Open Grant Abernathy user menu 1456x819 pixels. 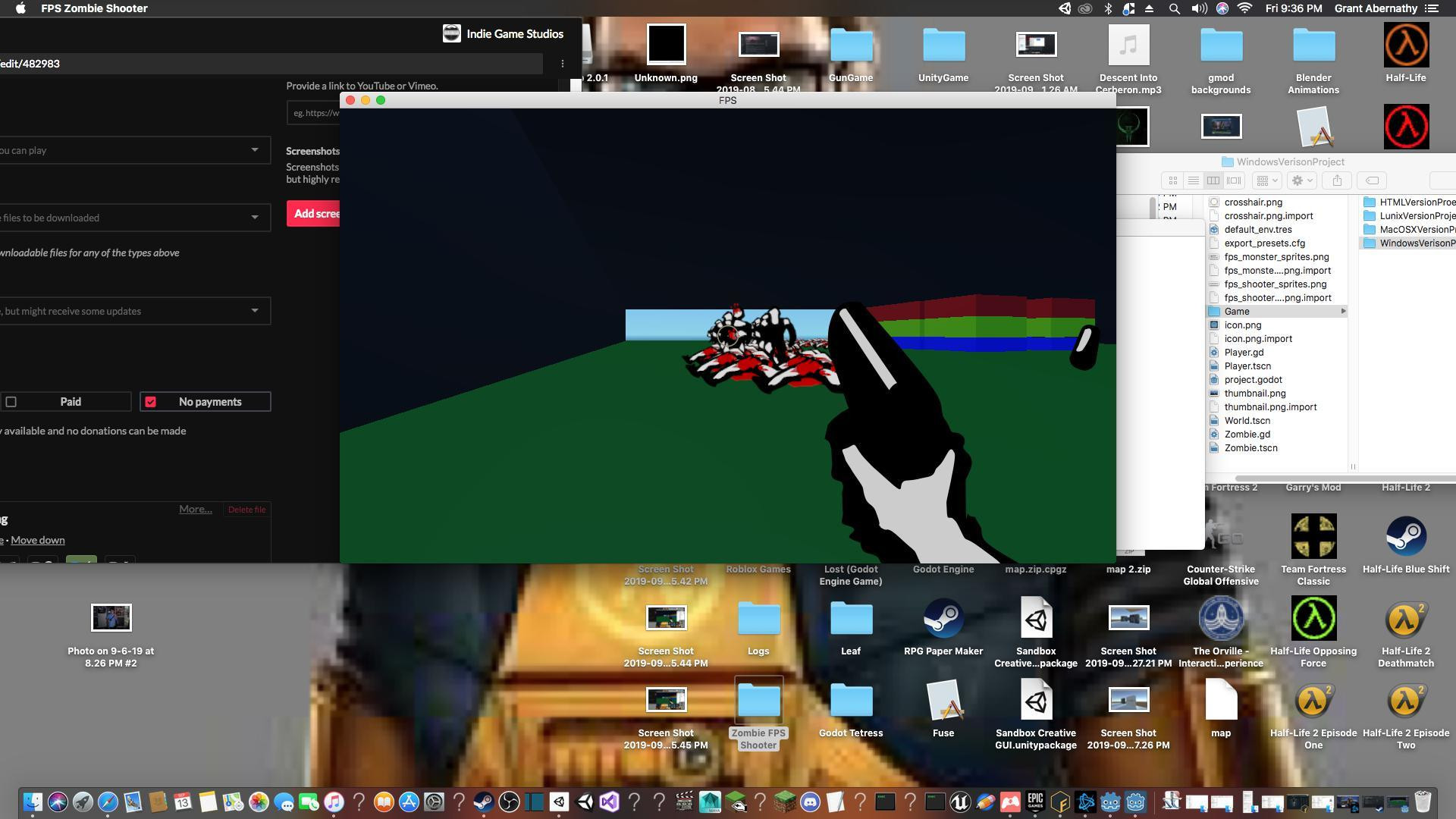tap(1376, 8)
